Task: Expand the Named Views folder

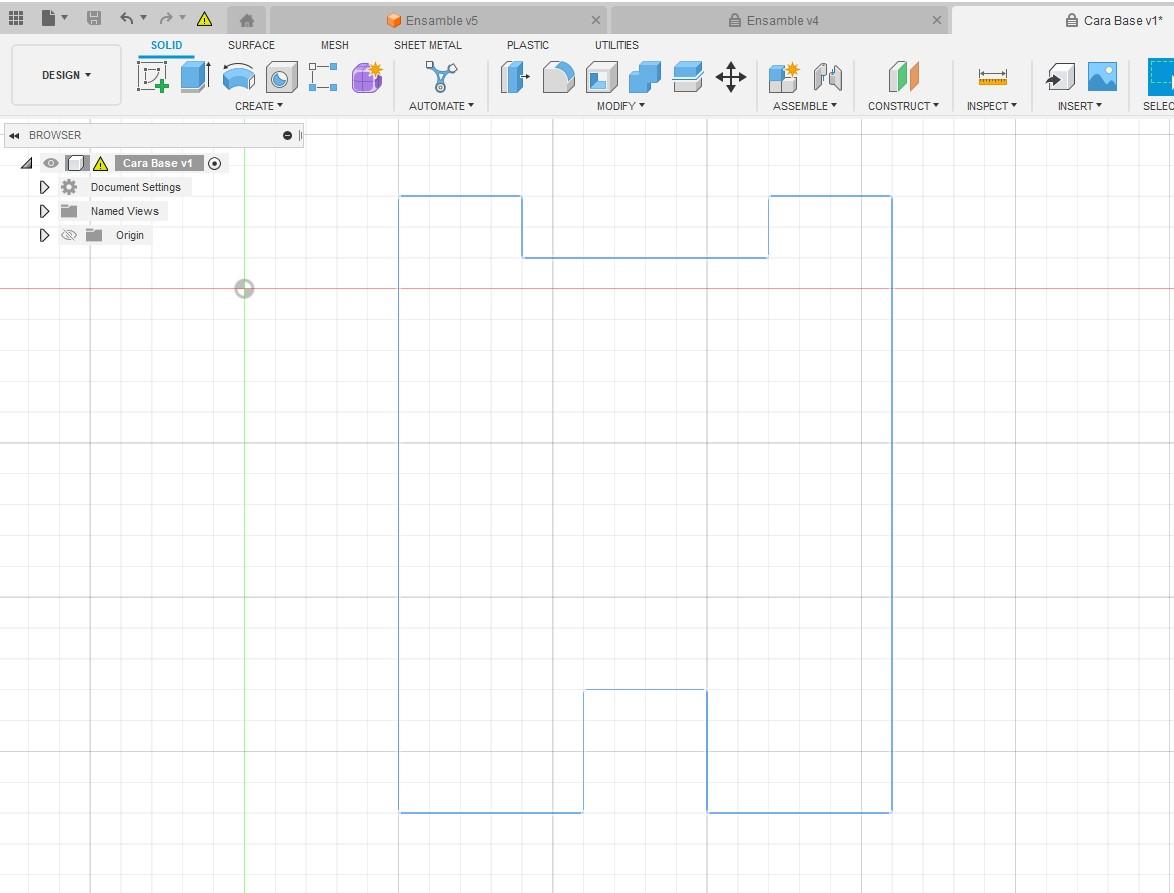Action: point(44,211)
